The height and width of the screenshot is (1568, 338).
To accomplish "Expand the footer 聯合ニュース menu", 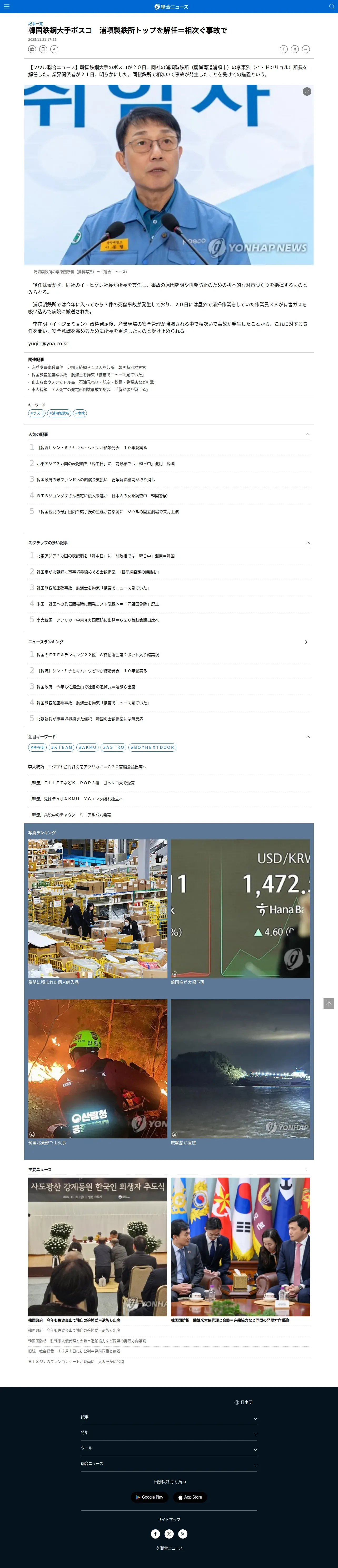I will (169, 1463).
